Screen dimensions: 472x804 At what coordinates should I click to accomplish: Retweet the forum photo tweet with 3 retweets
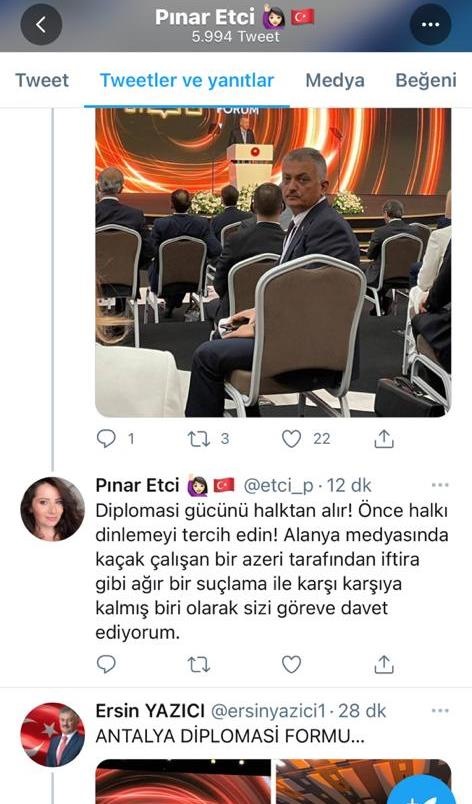point(198,439)
